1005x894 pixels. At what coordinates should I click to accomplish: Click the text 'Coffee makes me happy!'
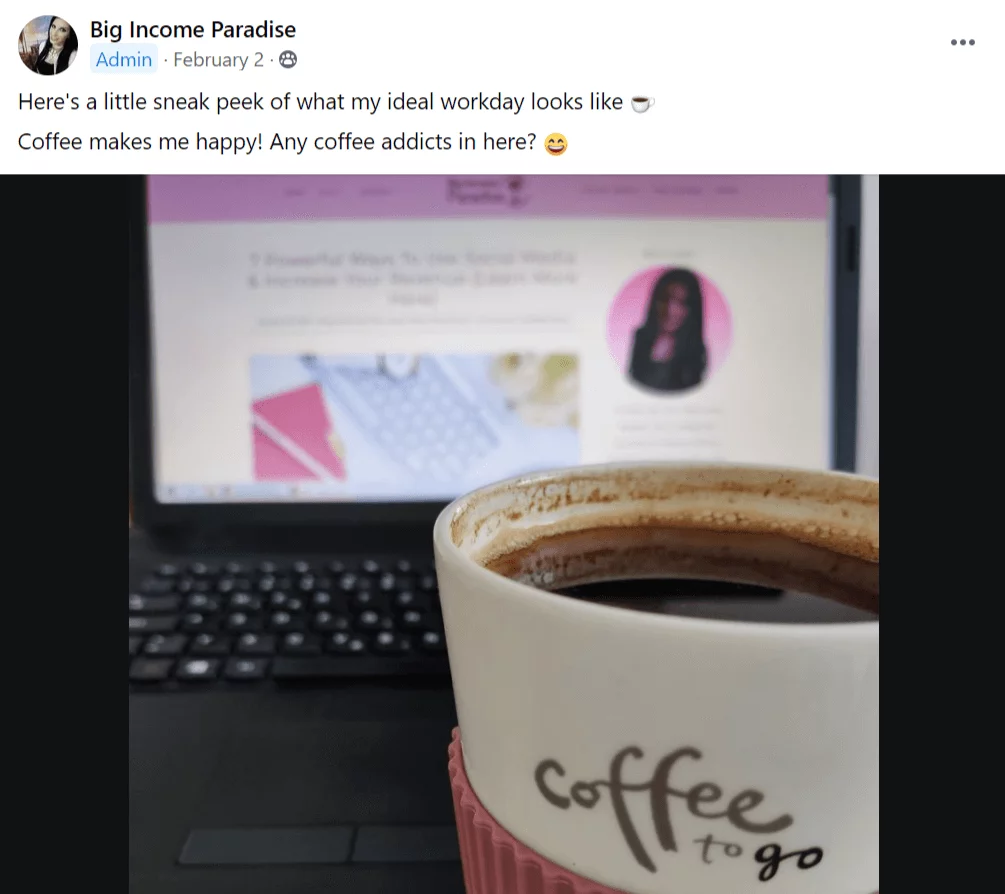[140, 142]
